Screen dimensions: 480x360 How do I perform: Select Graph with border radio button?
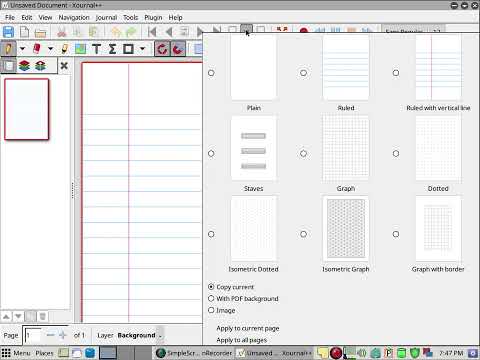[x=396, y=234]
